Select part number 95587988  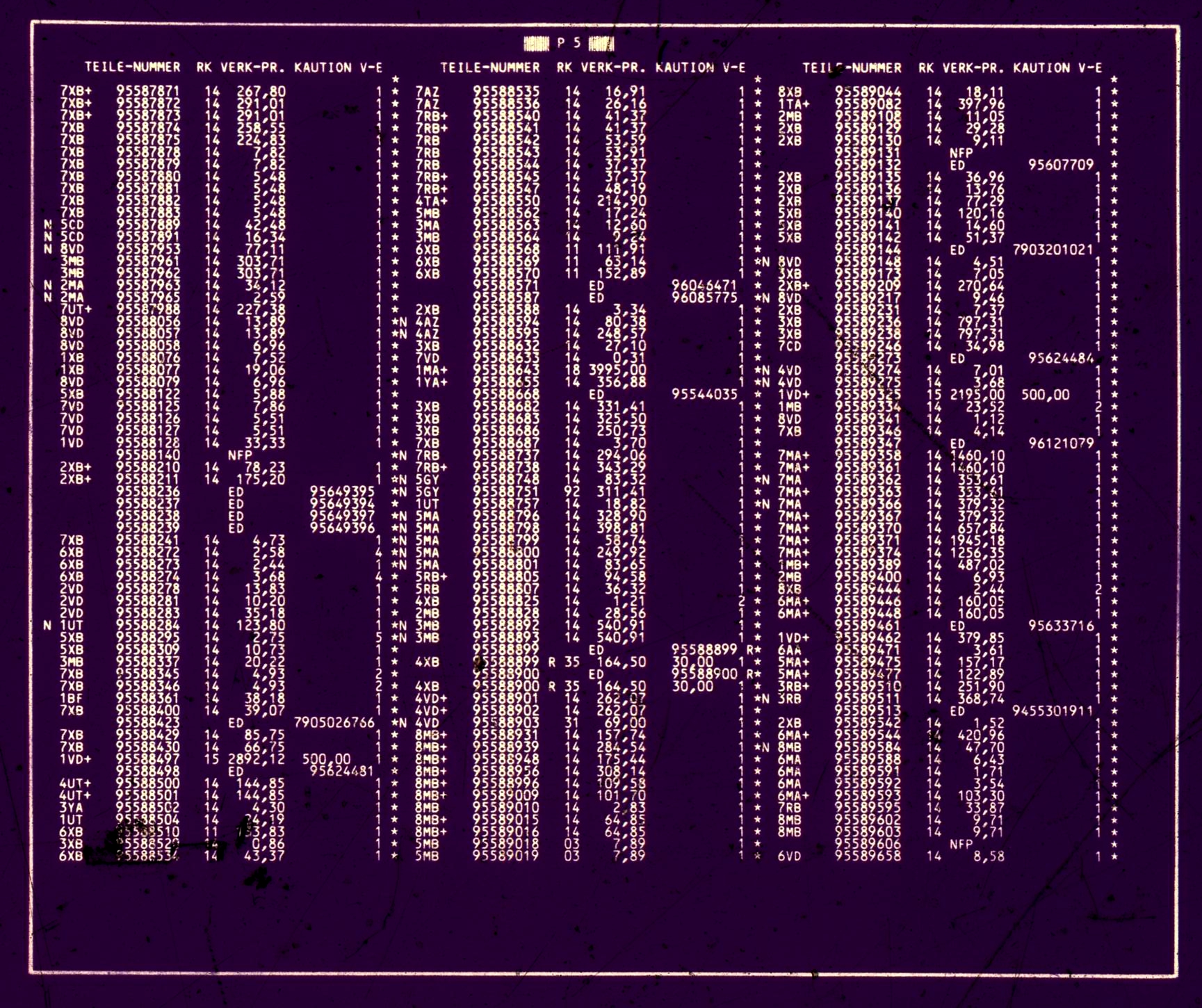[x=148, y=310]
